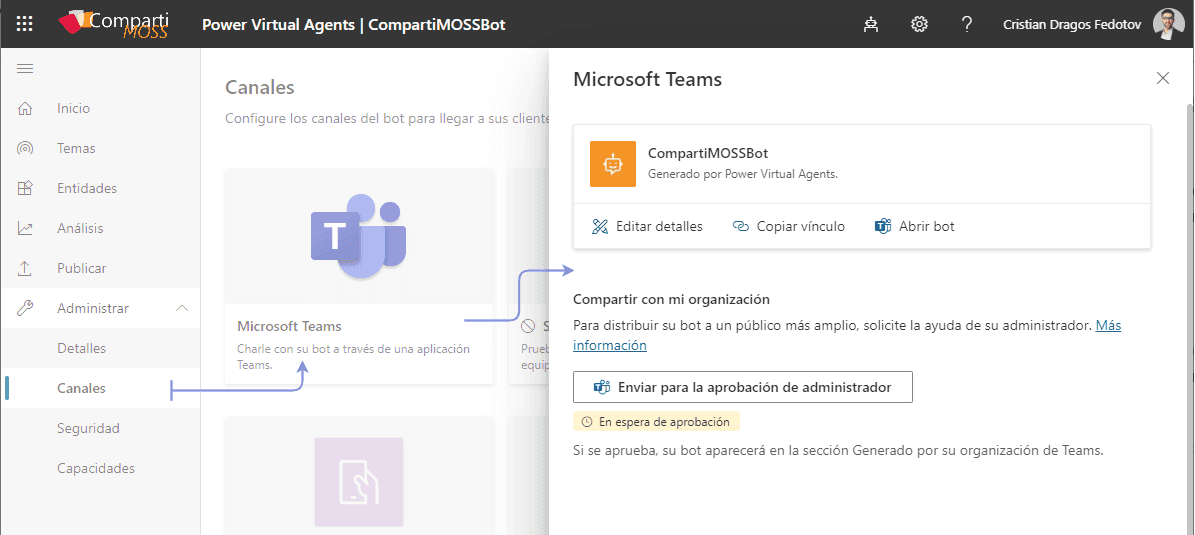Screen dimensions: 1195x535
Task: Click Abrir bot button
Action: coord(915,226)
